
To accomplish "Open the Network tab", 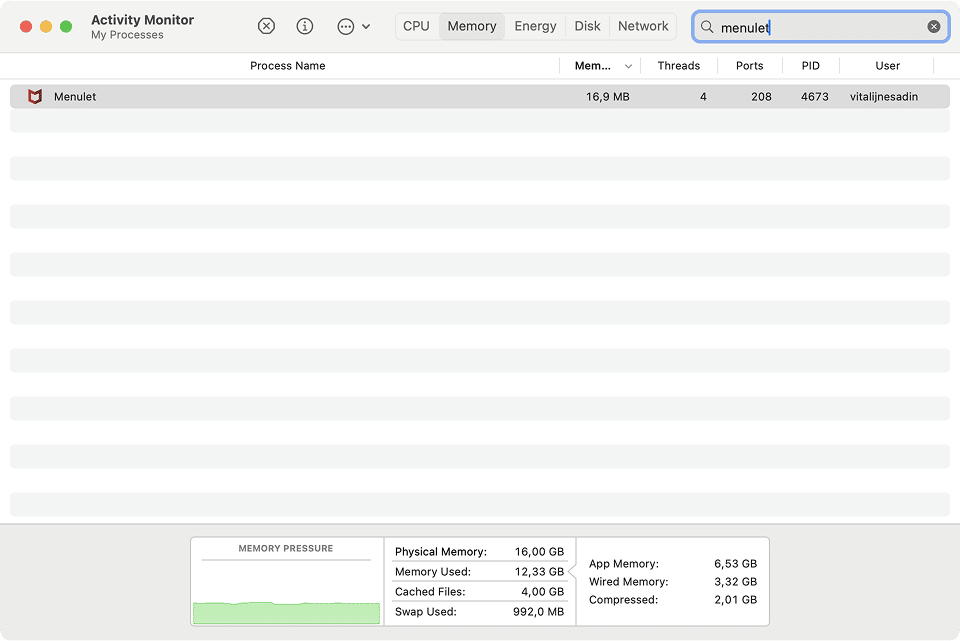I will pyautogui.click(x=643, y=26).
